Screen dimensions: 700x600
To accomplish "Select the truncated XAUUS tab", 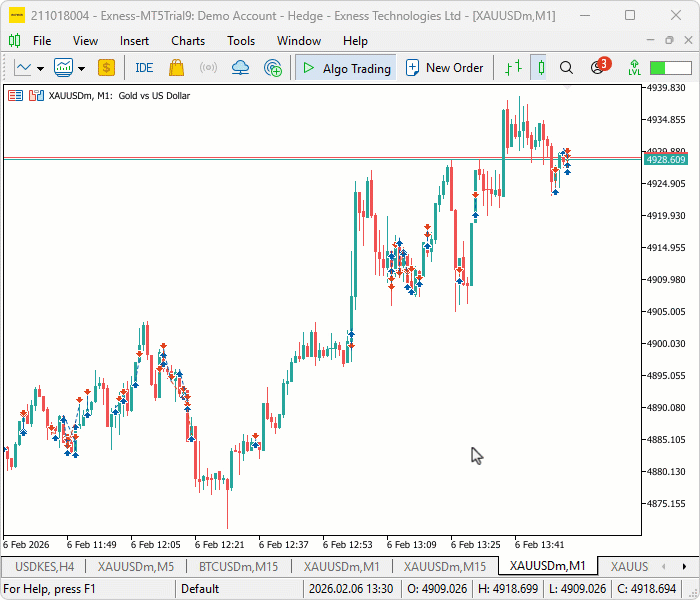I will point(629,567).
